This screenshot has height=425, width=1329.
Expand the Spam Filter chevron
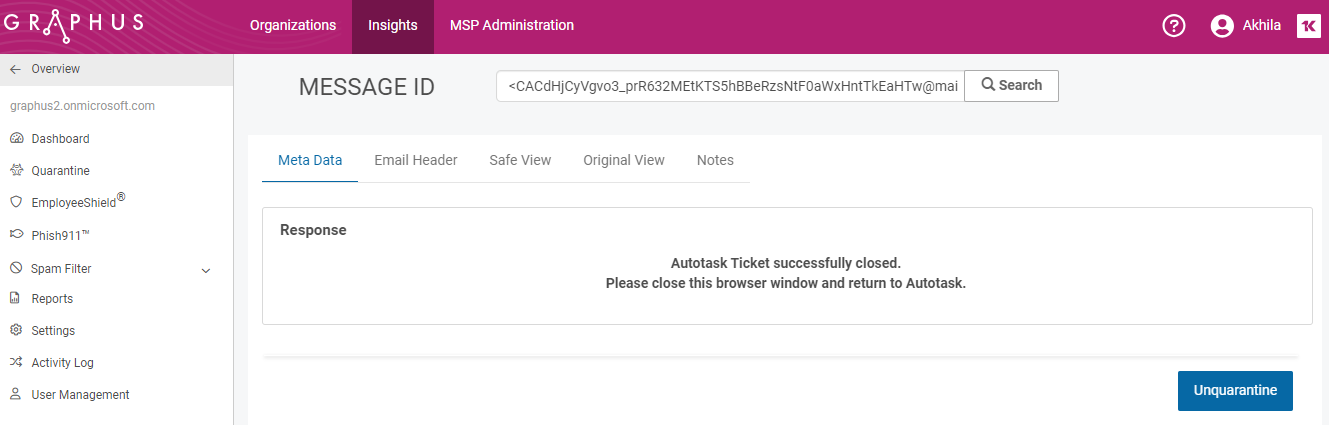coord(206,270)
